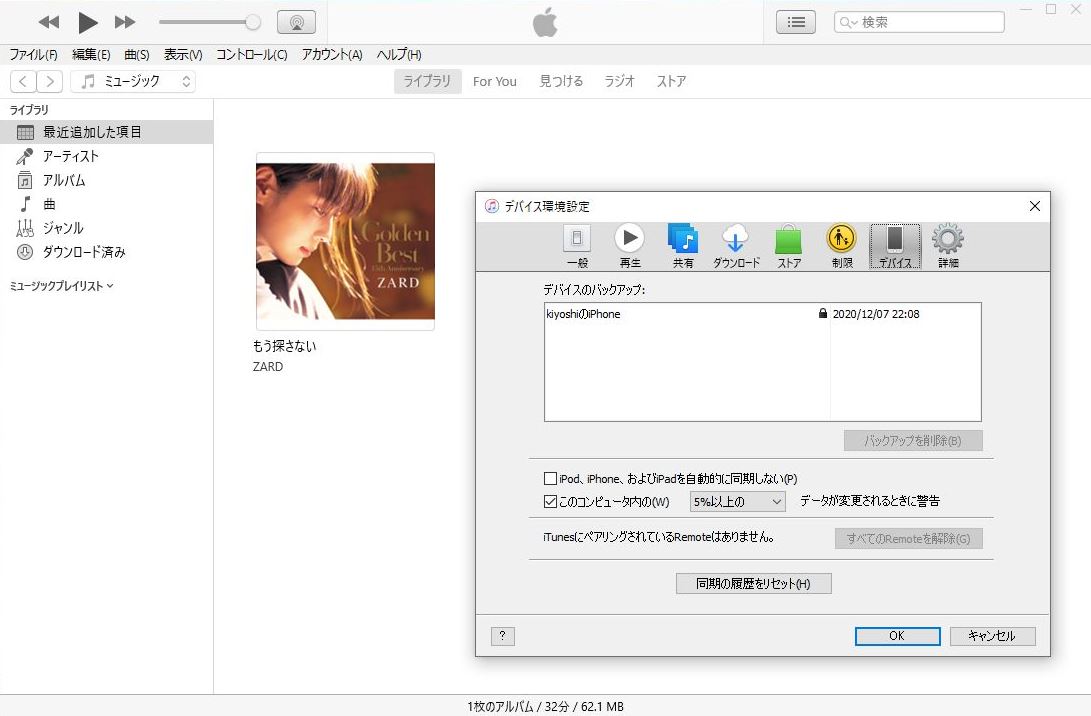The width and height of the screenshot is (1091, 716).
Task: Click the OK button in the dialog
Action: point(897,636)
